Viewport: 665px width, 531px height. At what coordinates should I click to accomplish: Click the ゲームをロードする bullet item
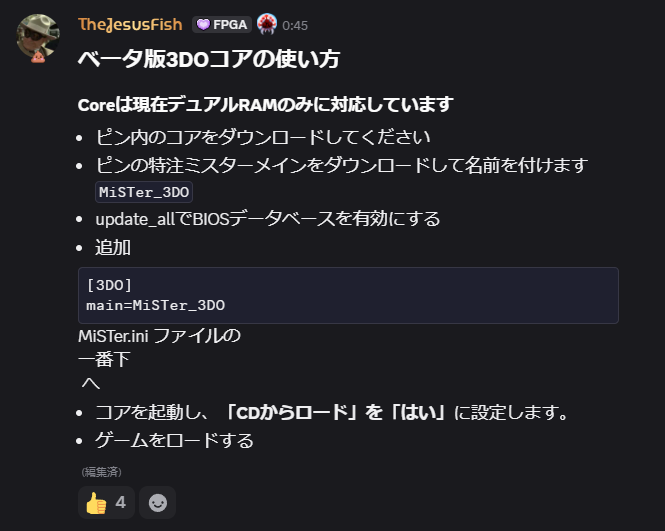(174, 440)
